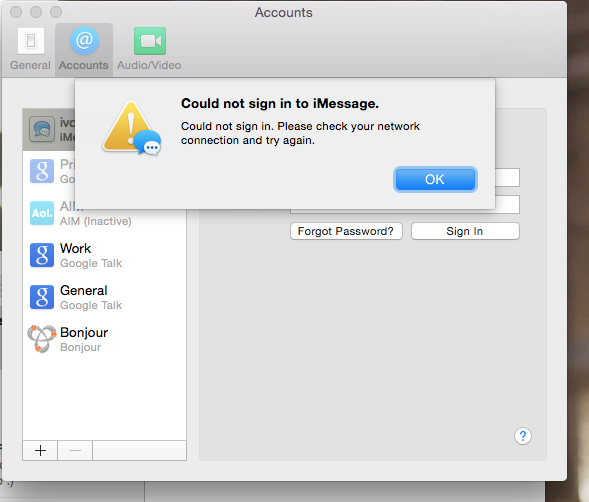Viewport: 589px width, 502px height.
Task: Click the window close button
Action: tap(16, 12)
